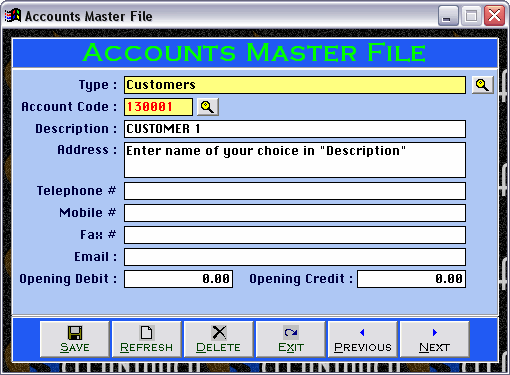The image size is (510, 375).
Task: Click the Type field showing Customers
Action: pos(295,85)
